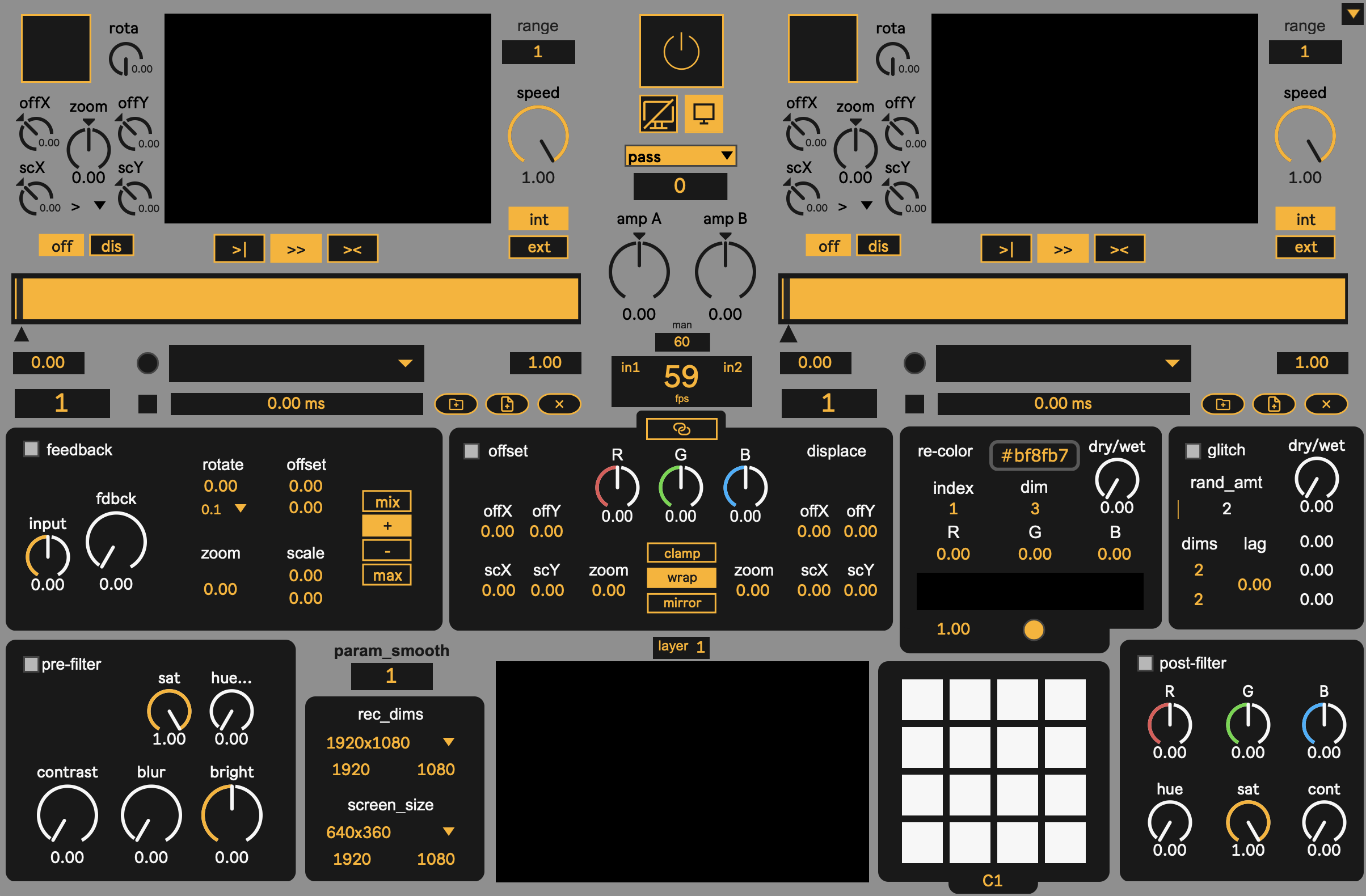The height and width of the screenshot is (896, 1366).
Task: Click left deck add-file icon button
Action: click(x=507, y=404)
